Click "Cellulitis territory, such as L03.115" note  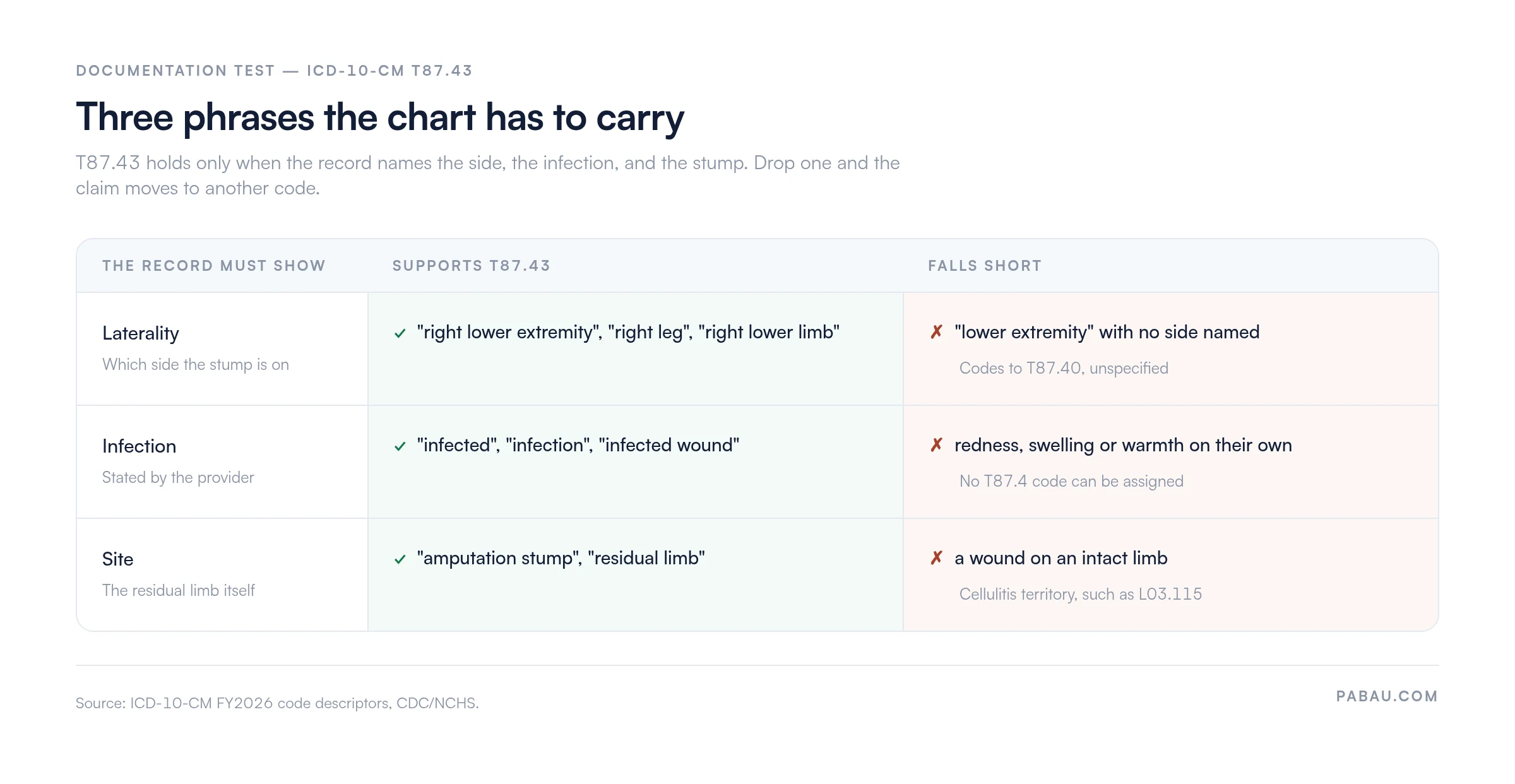coord(1080,594)
